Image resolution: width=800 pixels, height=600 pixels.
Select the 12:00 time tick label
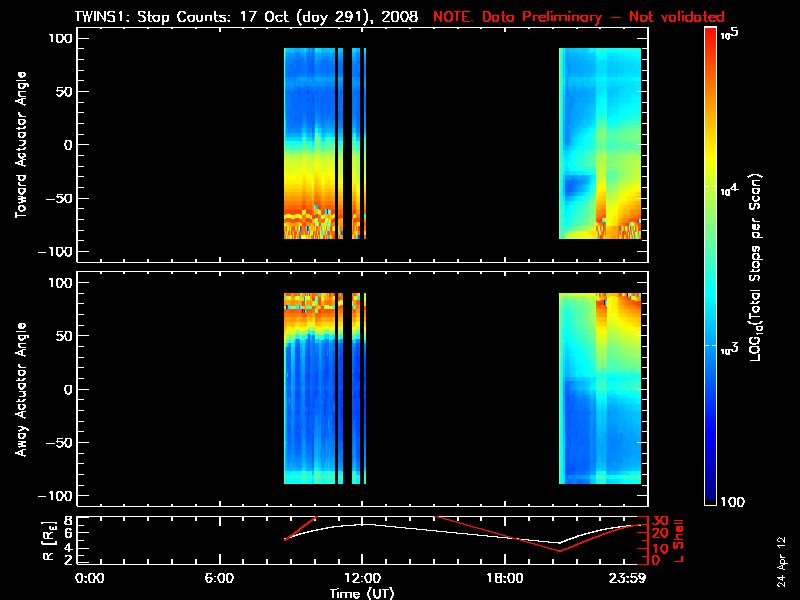tap(362, 578)
